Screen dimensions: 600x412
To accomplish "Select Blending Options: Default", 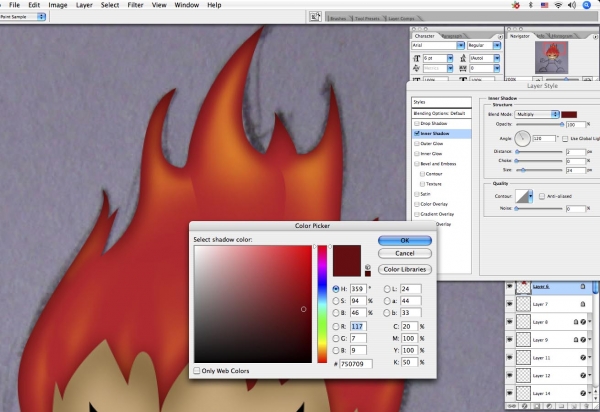I will click(x=441, y=114).
